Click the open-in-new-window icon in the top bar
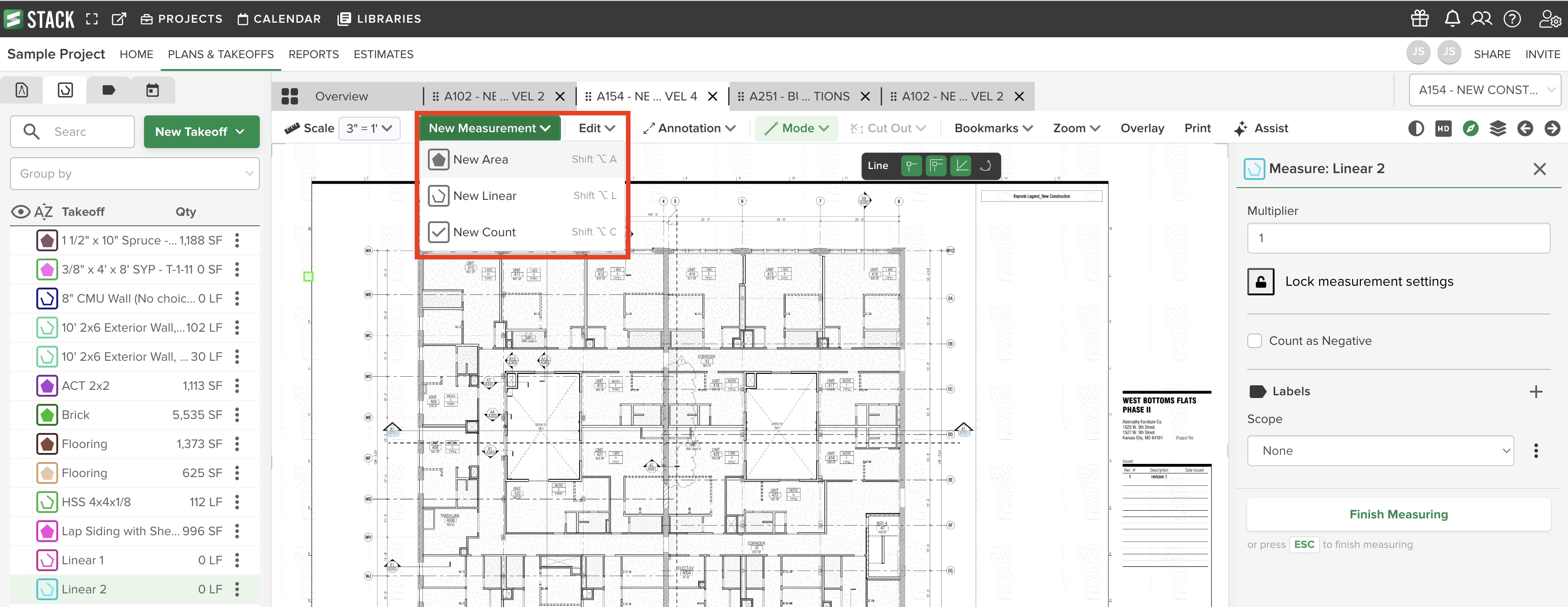This screenshot has height=607, width=1568. [119, 19]
